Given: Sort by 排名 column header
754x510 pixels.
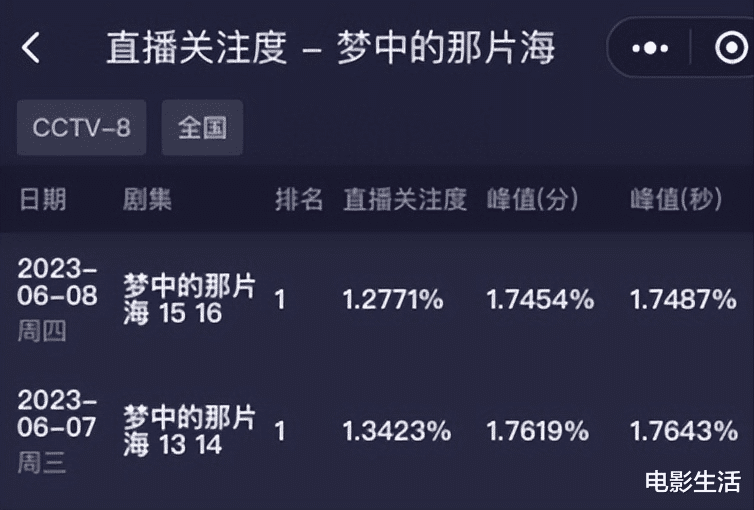Looking at the screenshot, I should click(299, 199).
